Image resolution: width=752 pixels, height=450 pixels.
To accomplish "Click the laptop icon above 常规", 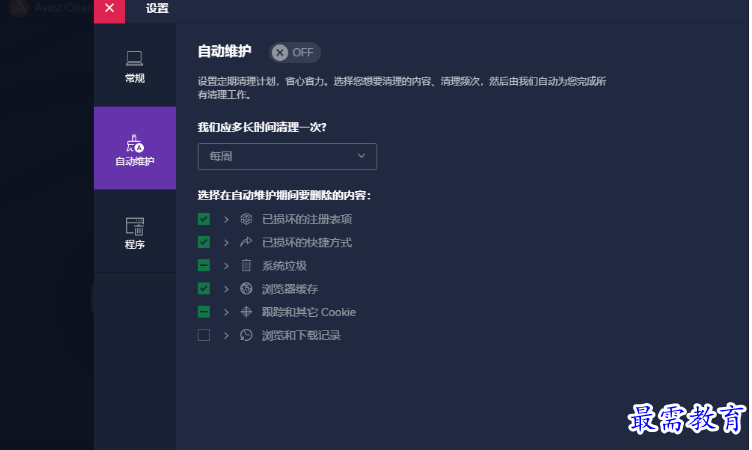I will tap(134, 59).
